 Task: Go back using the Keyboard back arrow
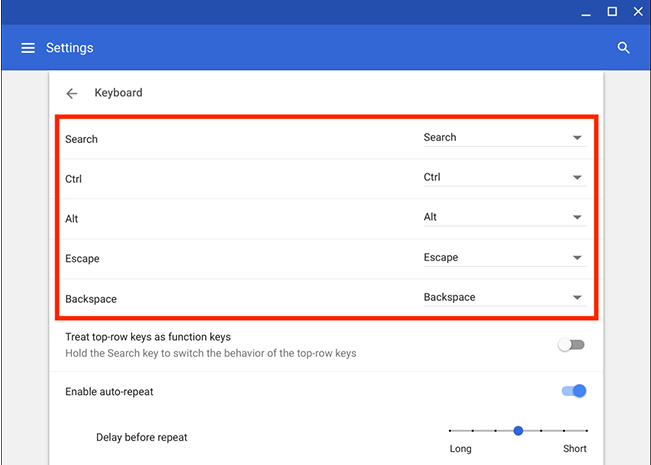pos(72,93)
